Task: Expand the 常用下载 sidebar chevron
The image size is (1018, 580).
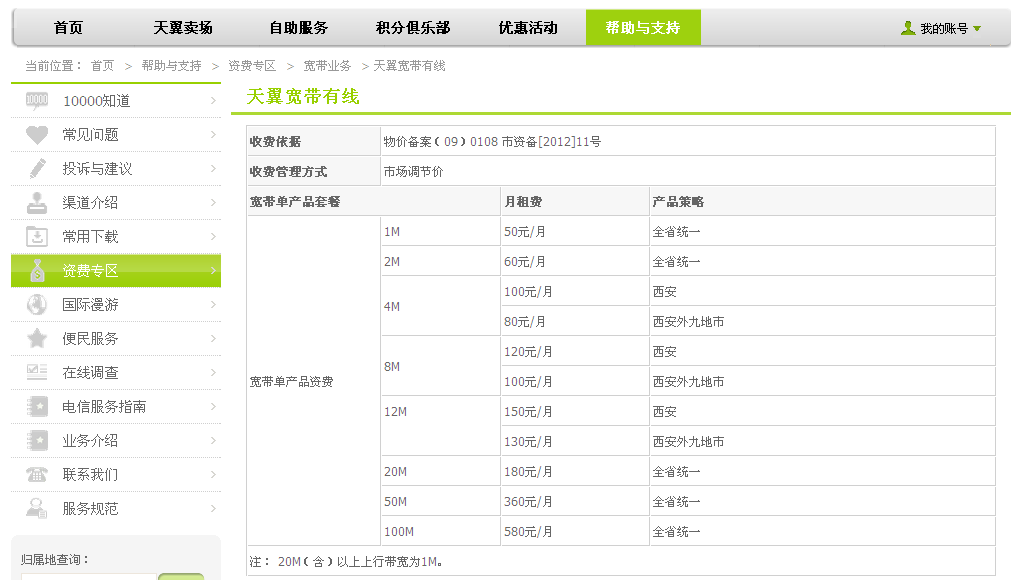Action: [x=214, y=236]
